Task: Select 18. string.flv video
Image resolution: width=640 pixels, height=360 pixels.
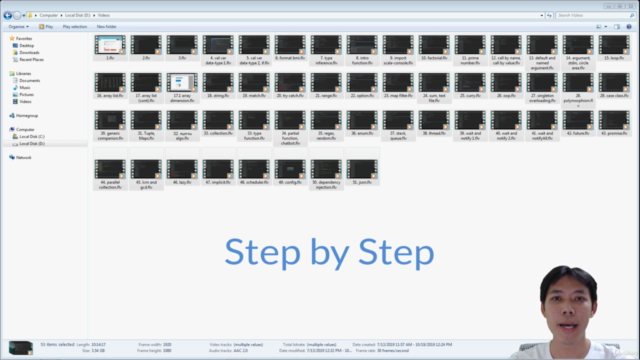Action: pos(218,85)
